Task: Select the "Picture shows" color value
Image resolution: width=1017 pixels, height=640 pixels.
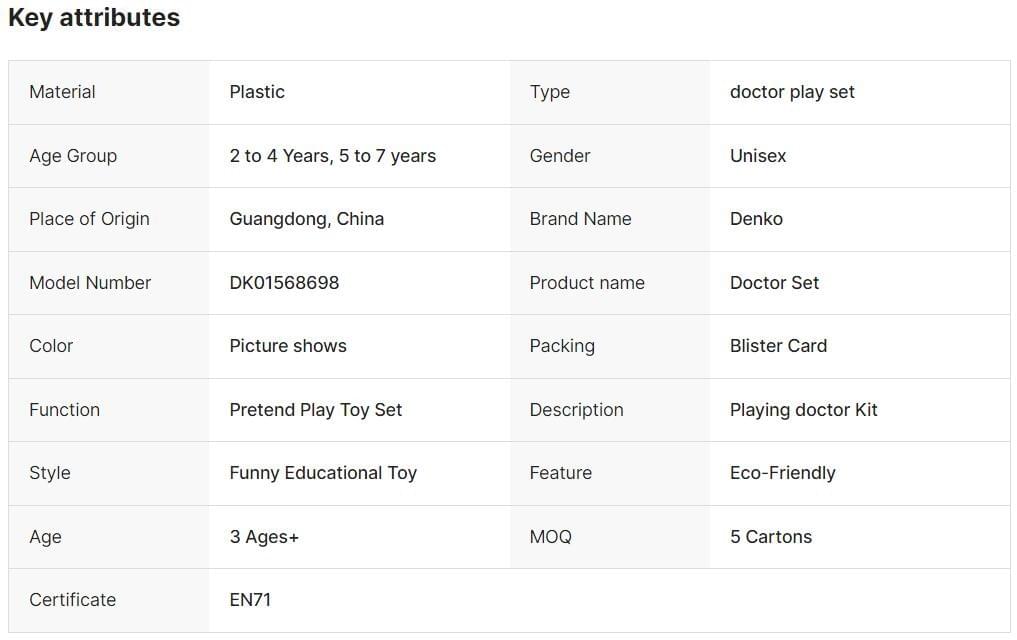Action: pyautogui.click(x=288, y=346)
